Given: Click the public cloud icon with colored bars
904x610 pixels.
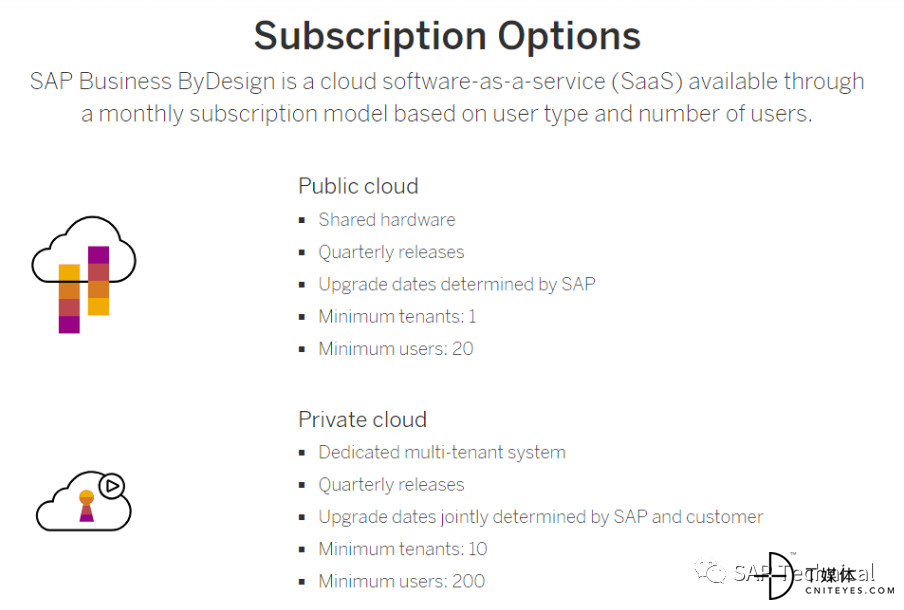Looking at the screenshot, I should coord(84,274).
